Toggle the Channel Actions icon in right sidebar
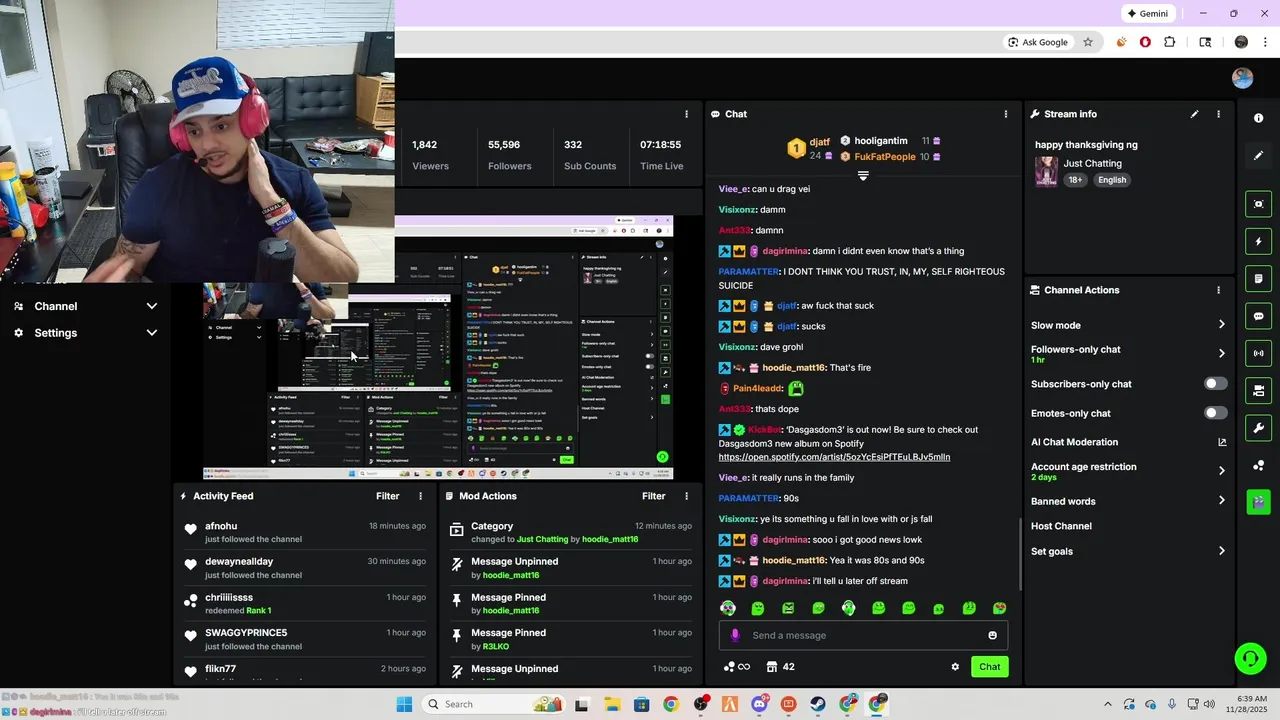 1258,390
